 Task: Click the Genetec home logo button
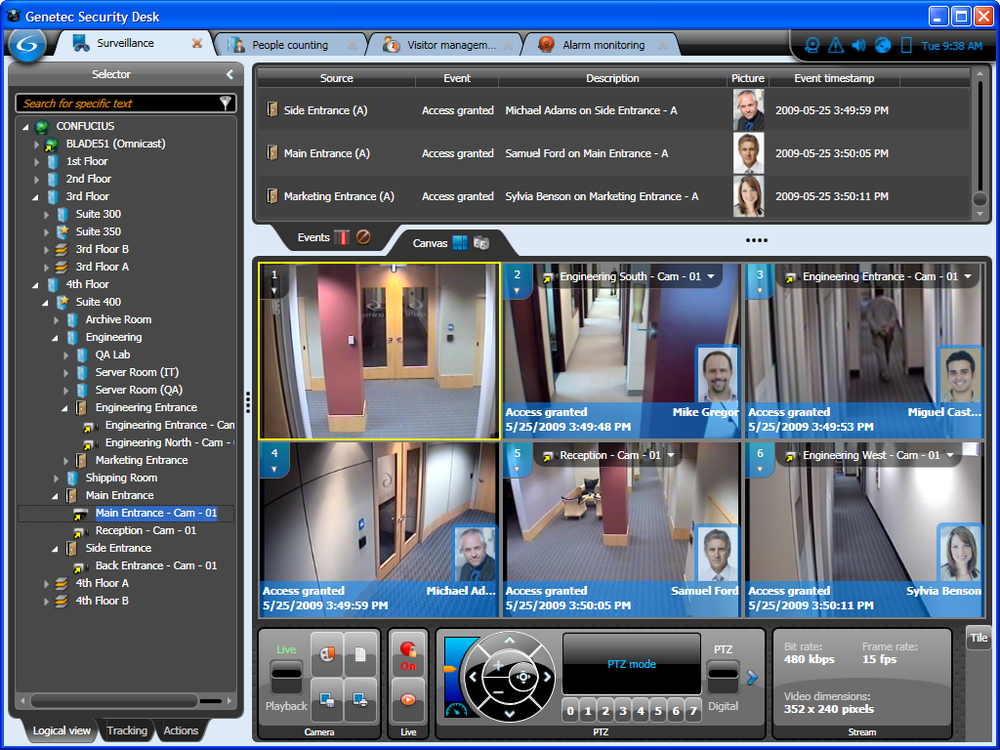click(x=28, y=45)
